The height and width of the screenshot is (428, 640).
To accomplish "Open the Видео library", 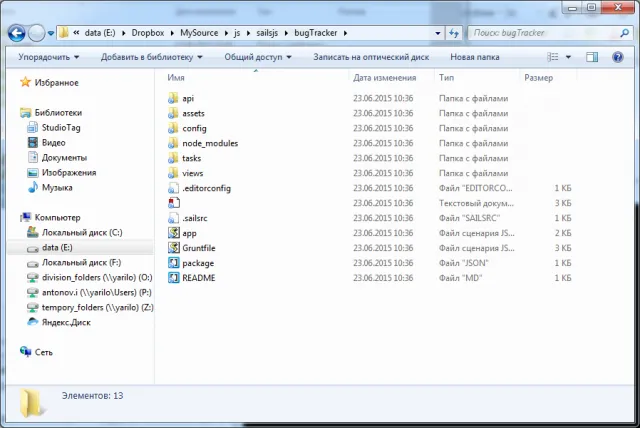I will tap(53, 143).
